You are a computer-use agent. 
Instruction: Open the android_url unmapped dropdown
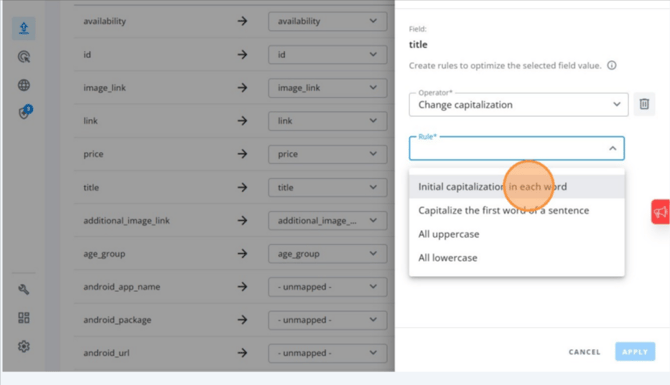click(328, 353)
